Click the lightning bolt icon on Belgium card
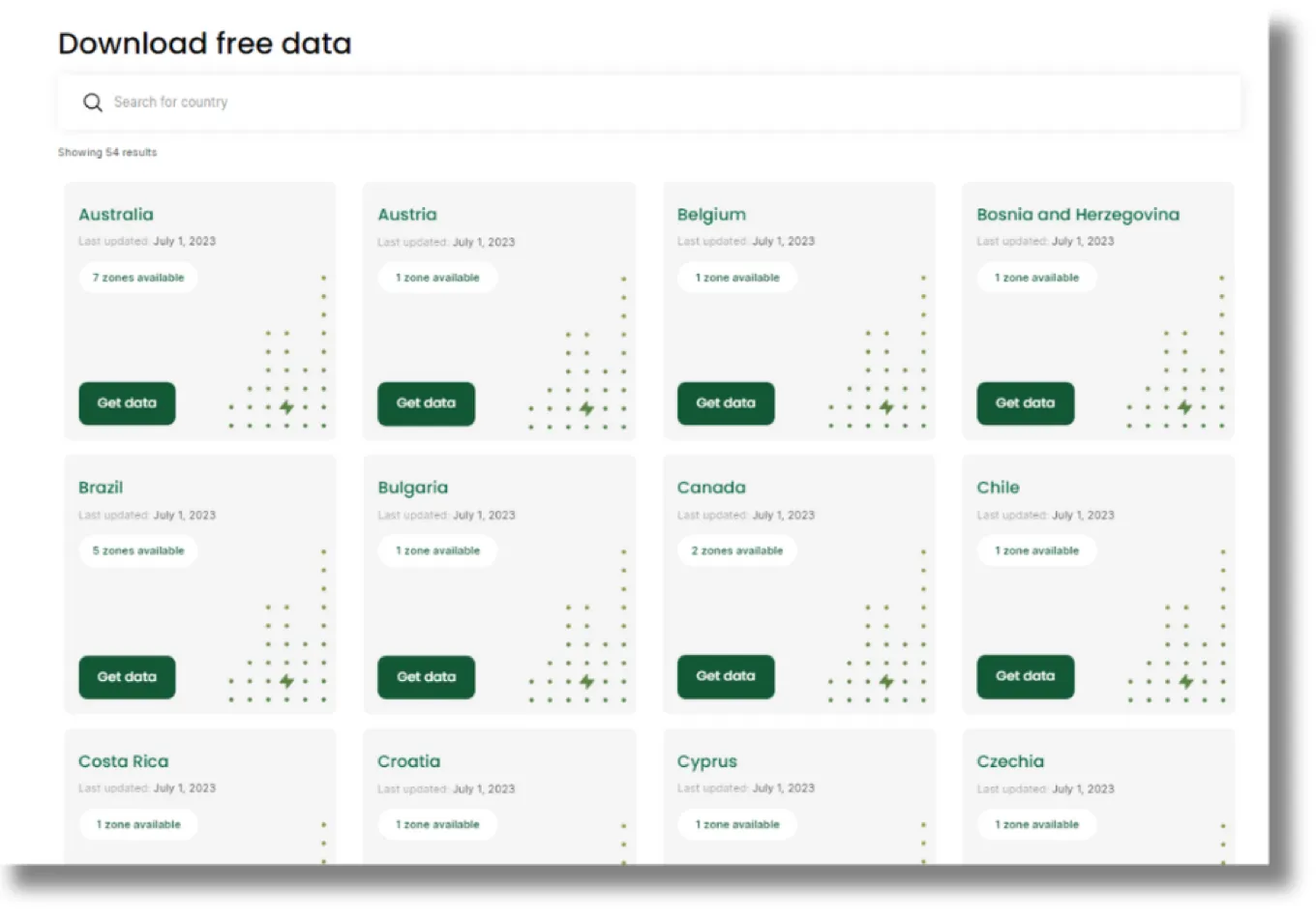Screen dimensions: 1316x919 click(886, 407)
